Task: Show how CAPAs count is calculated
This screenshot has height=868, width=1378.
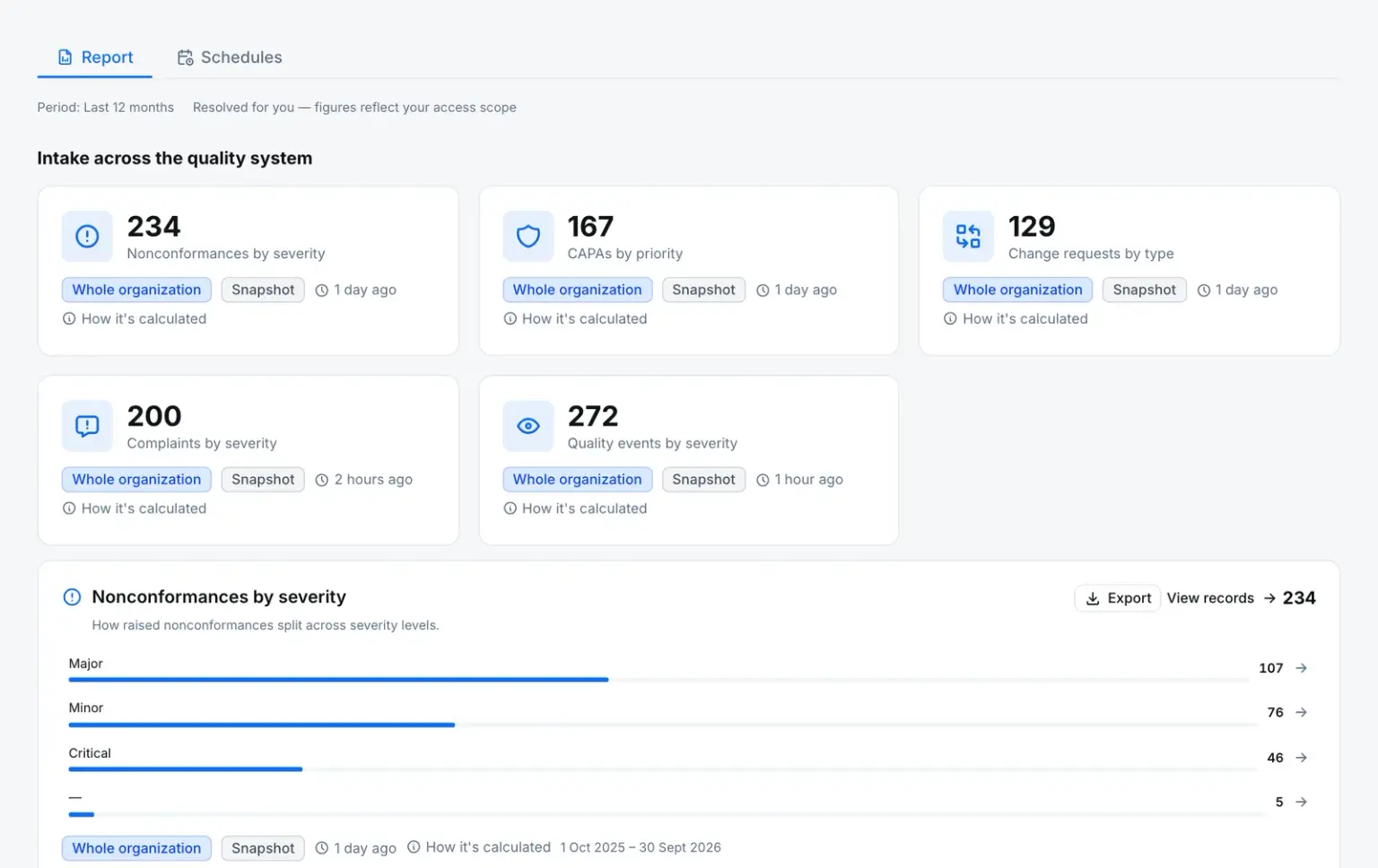Action: pyautogui.click(x=575, y=318)
